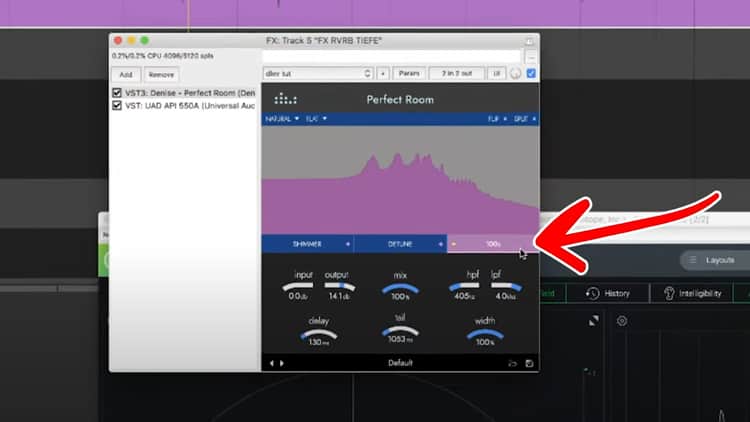Image resolution: width=750 pixels, height=422 pixels.
Task: Click the Default preset name
Action: 400,363
